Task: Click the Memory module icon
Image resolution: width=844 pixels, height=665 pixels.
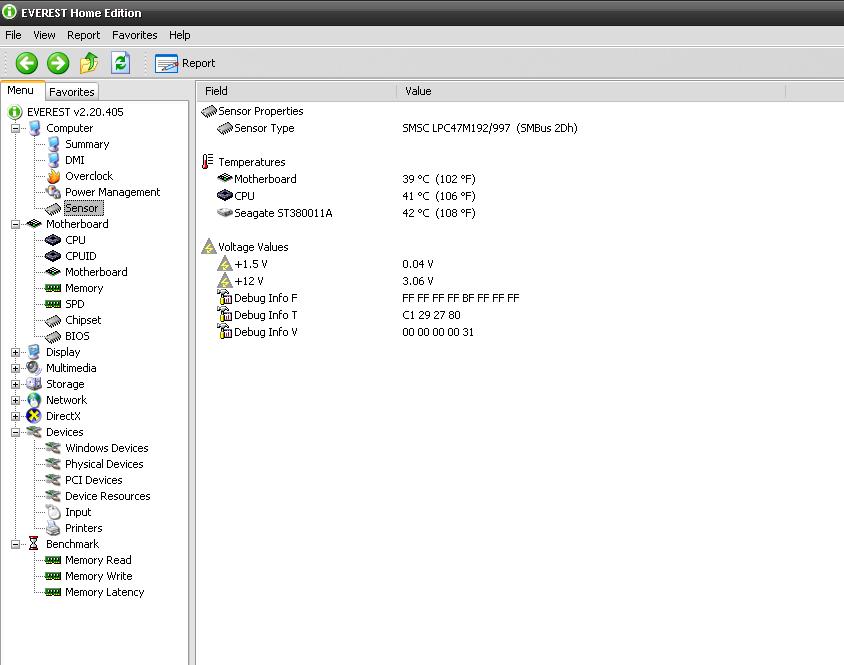Action: click(53, 288)
